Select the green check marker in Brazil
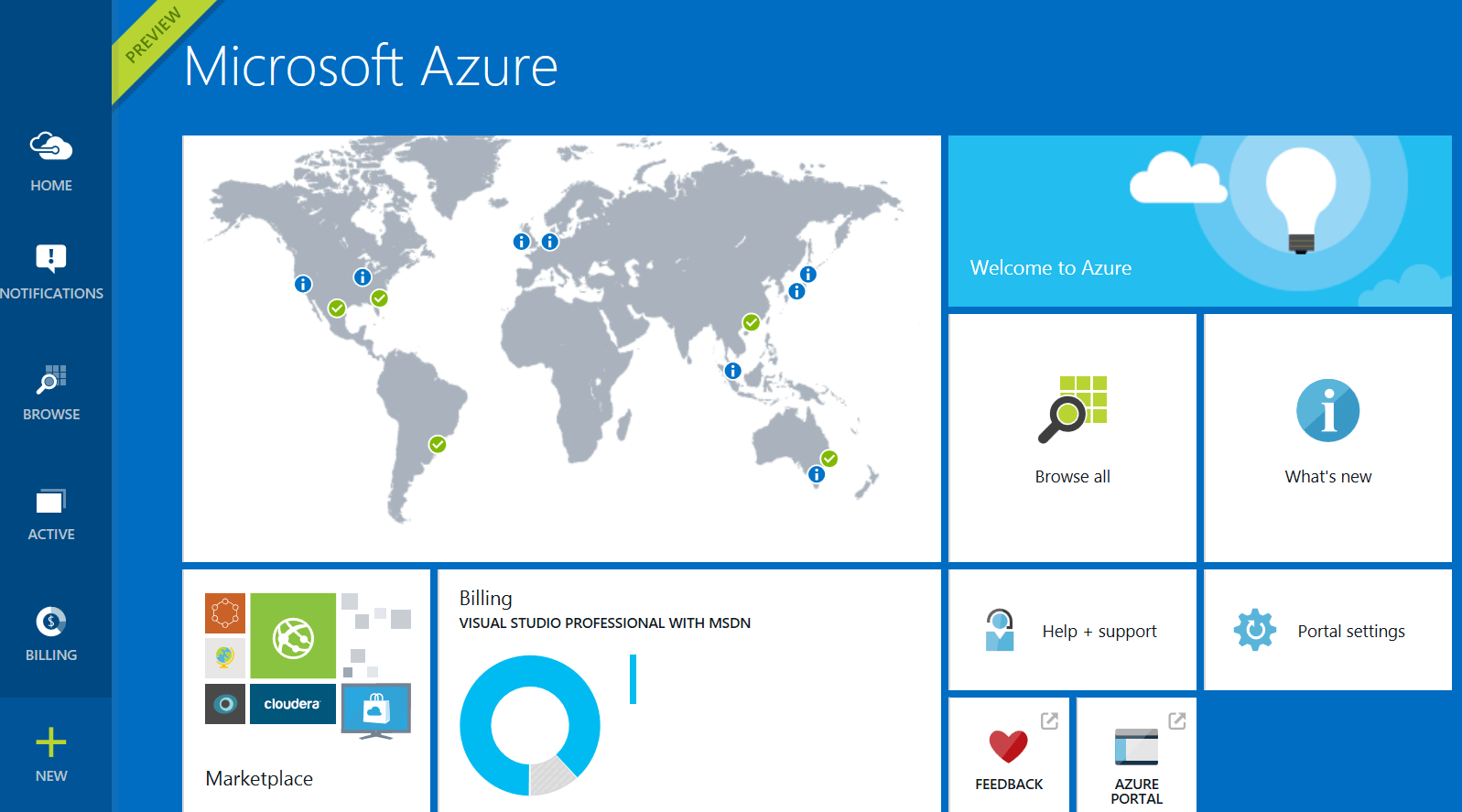 click(438, 444)
